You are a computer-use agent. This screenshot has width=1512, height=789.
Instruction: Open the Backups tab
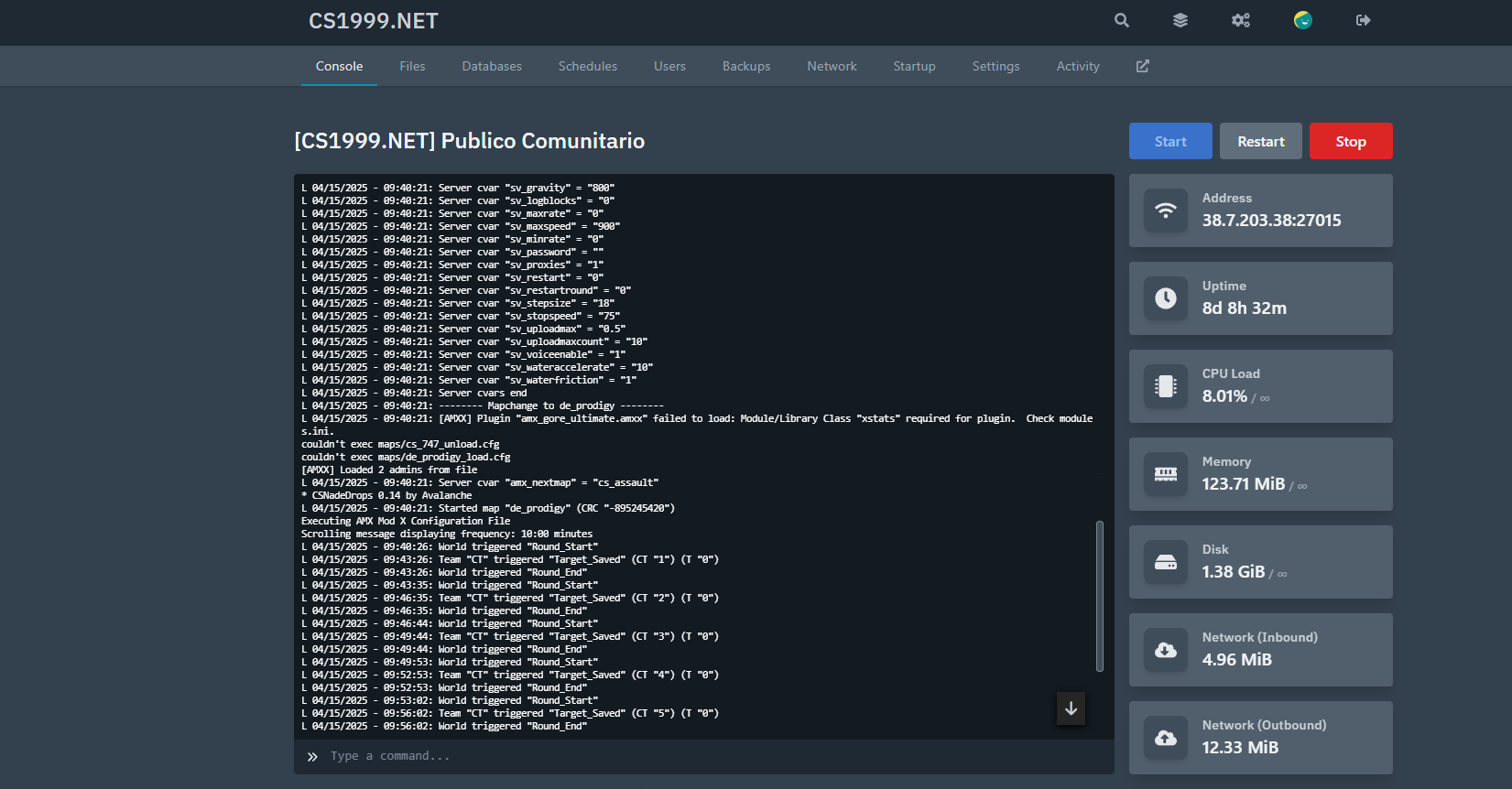coord(746,66)
